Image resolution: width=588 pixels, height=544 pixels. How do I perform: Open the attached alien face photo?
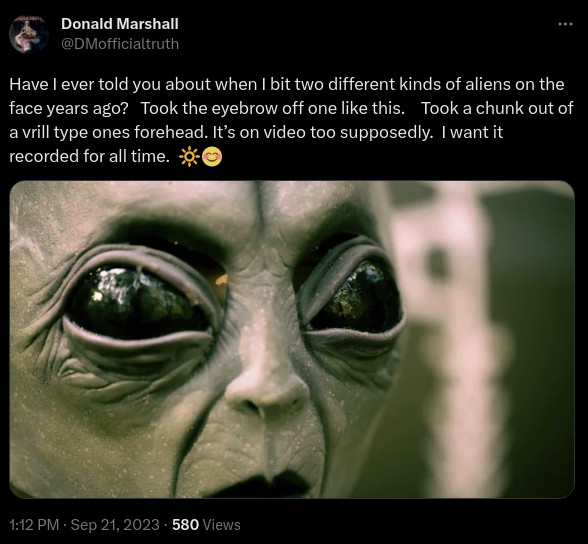[x=292, y=340]
